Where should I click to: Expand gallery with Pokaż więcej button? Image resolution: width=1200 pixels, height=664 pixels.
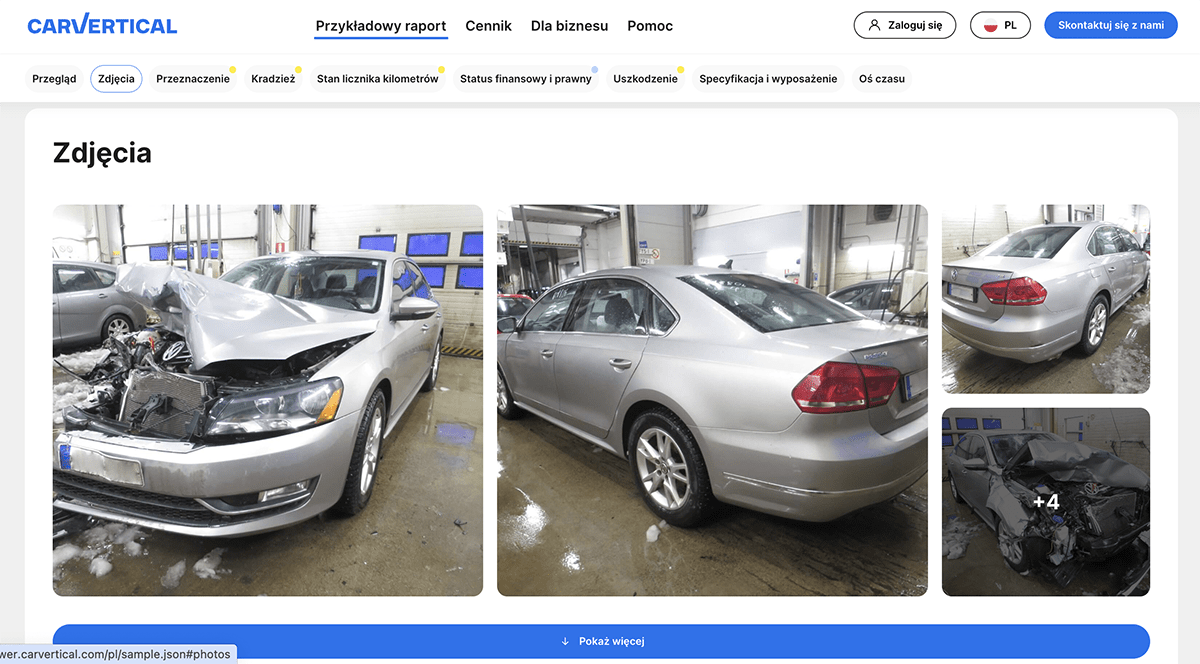point(601,641)
